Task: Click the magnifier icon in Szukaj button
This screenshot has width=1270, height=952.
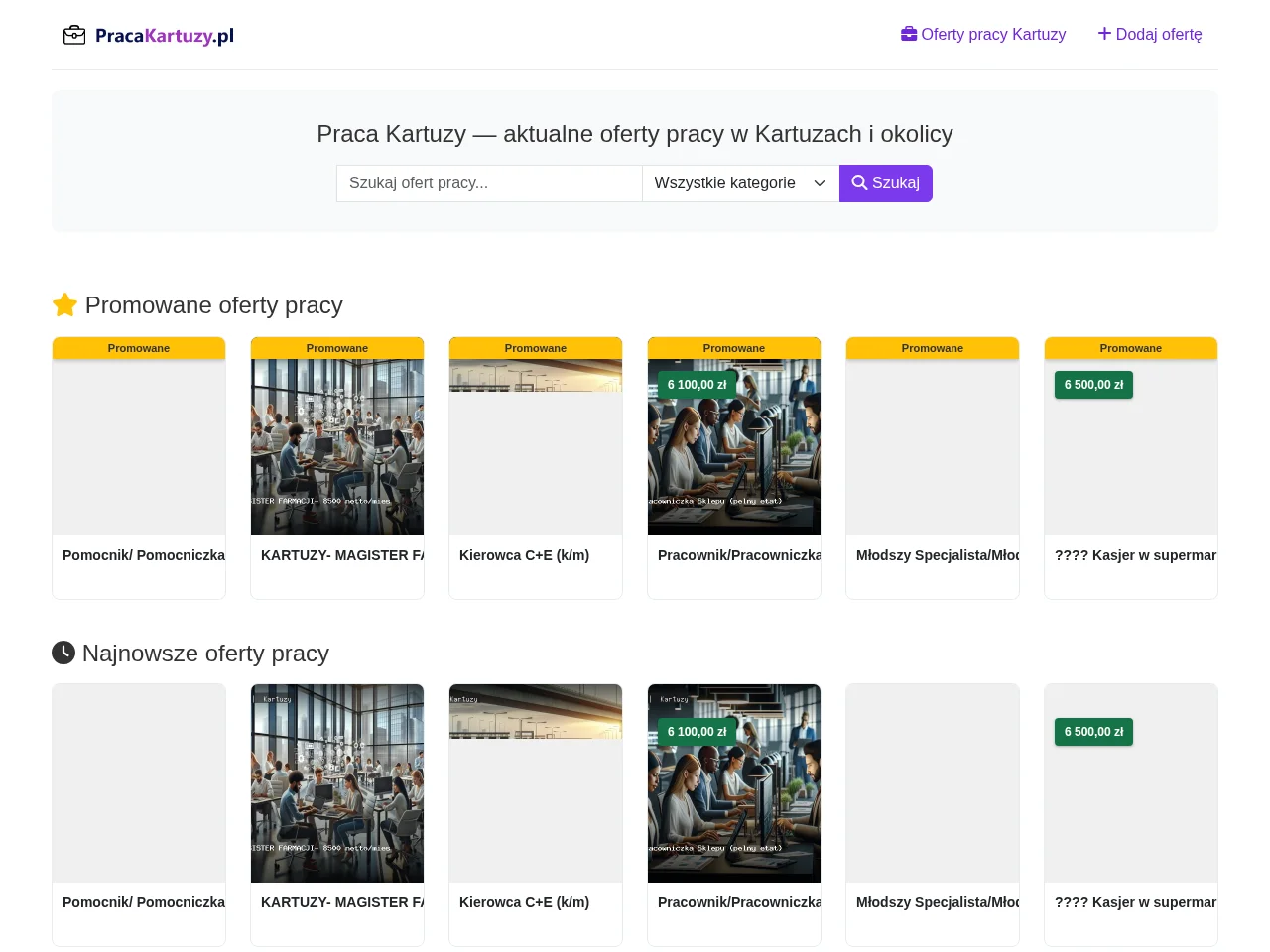Action: (859, 182)
